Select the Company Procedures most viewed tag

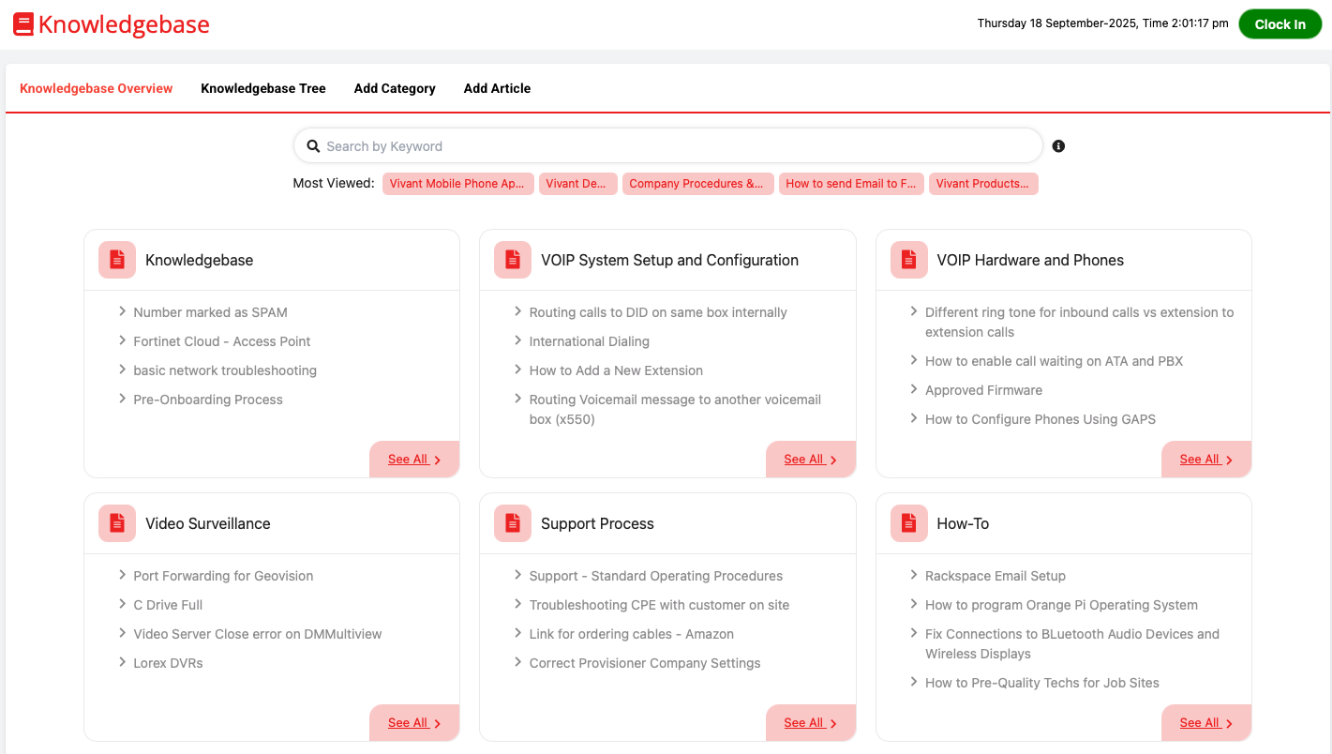point(697,184)
